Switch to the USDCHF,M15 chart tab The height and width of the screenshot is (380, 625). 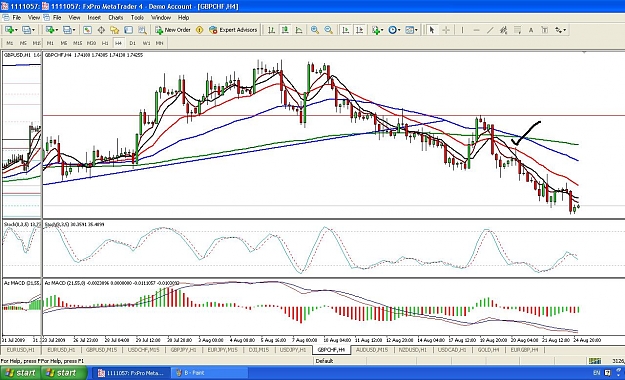(143, 350)
